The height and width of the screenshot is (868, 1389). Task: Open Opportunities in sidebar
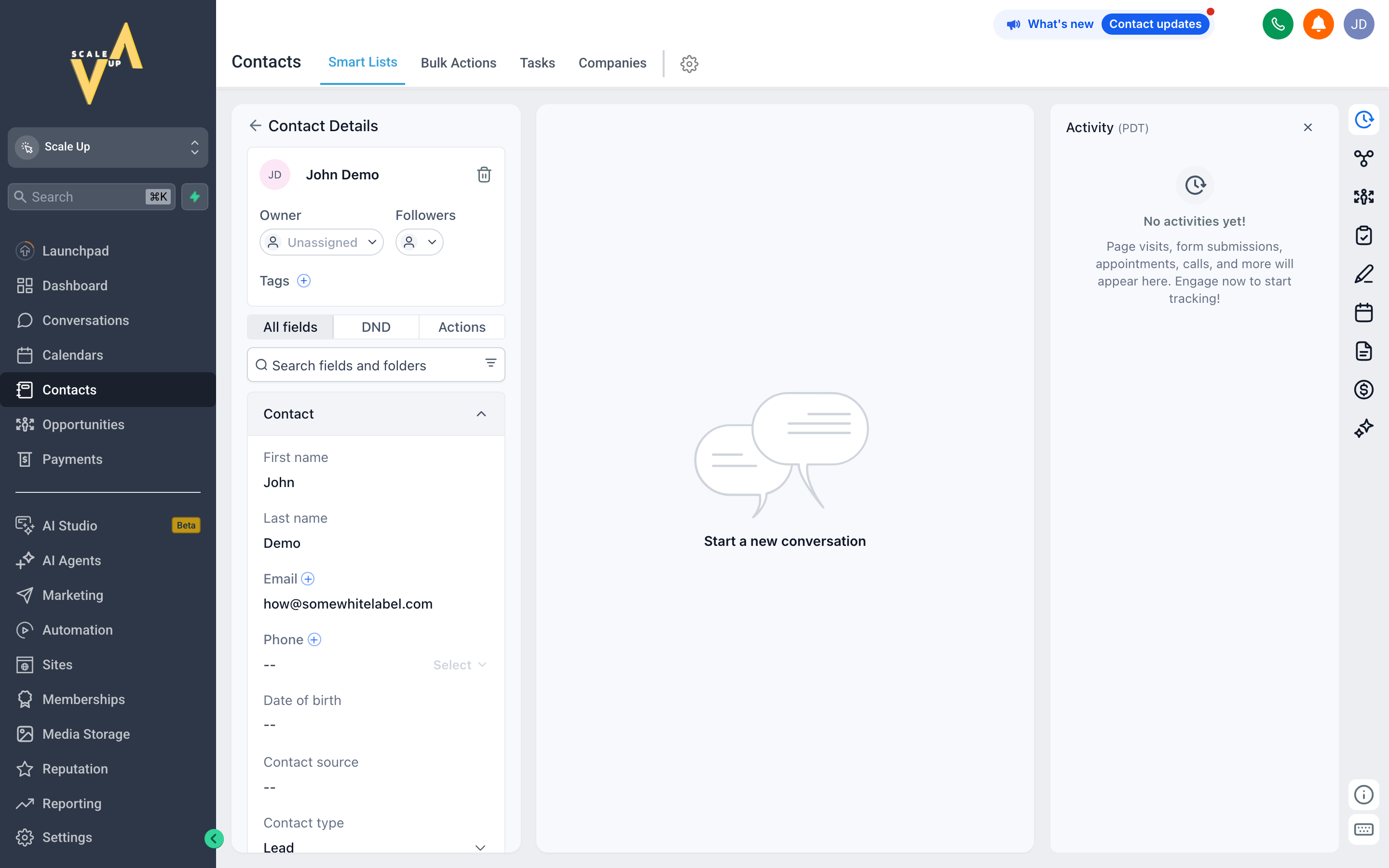click(x=108, y=424)
